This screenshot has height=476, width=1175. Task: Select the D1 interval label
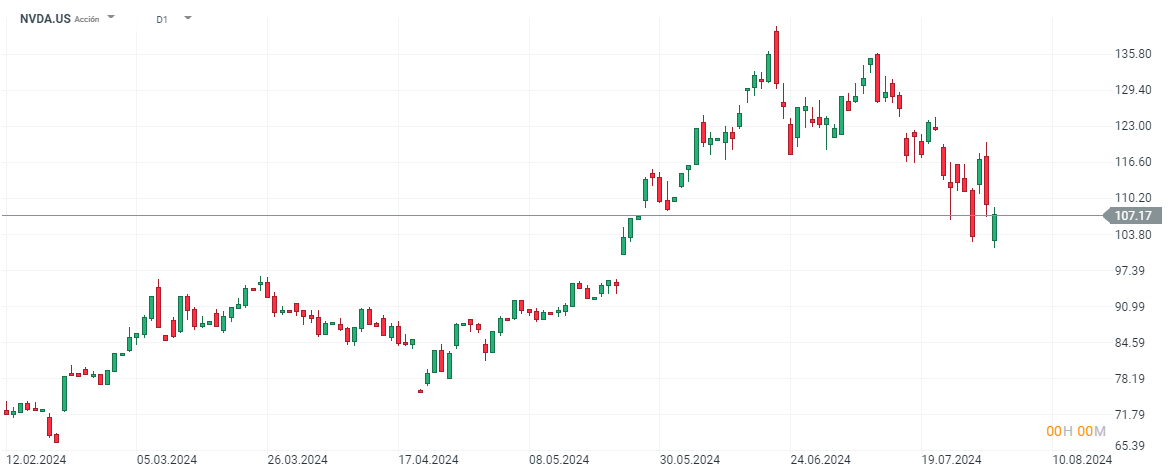click(161, 19)
